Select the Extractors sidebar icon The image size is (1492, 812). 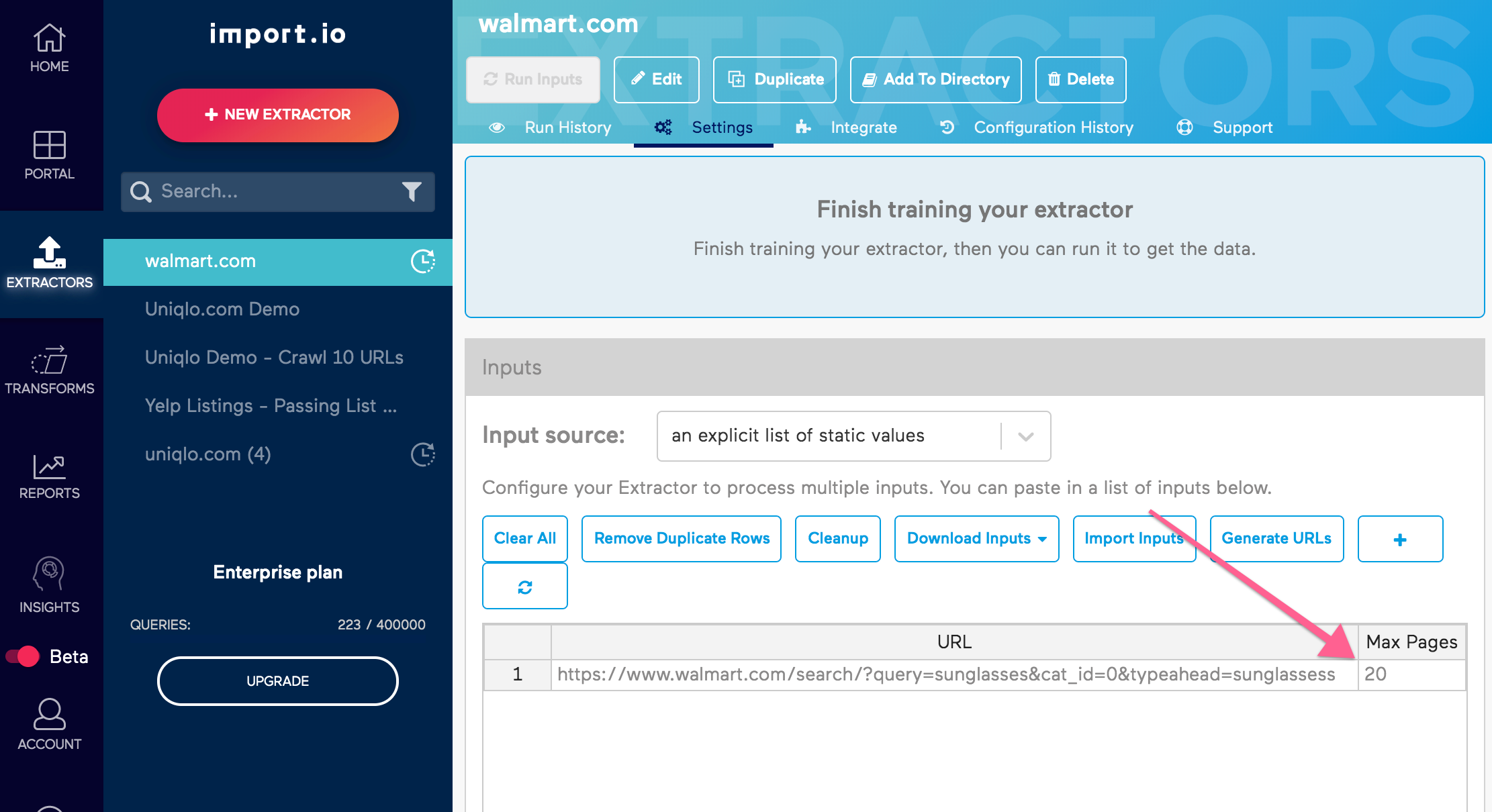coord(50,262)
